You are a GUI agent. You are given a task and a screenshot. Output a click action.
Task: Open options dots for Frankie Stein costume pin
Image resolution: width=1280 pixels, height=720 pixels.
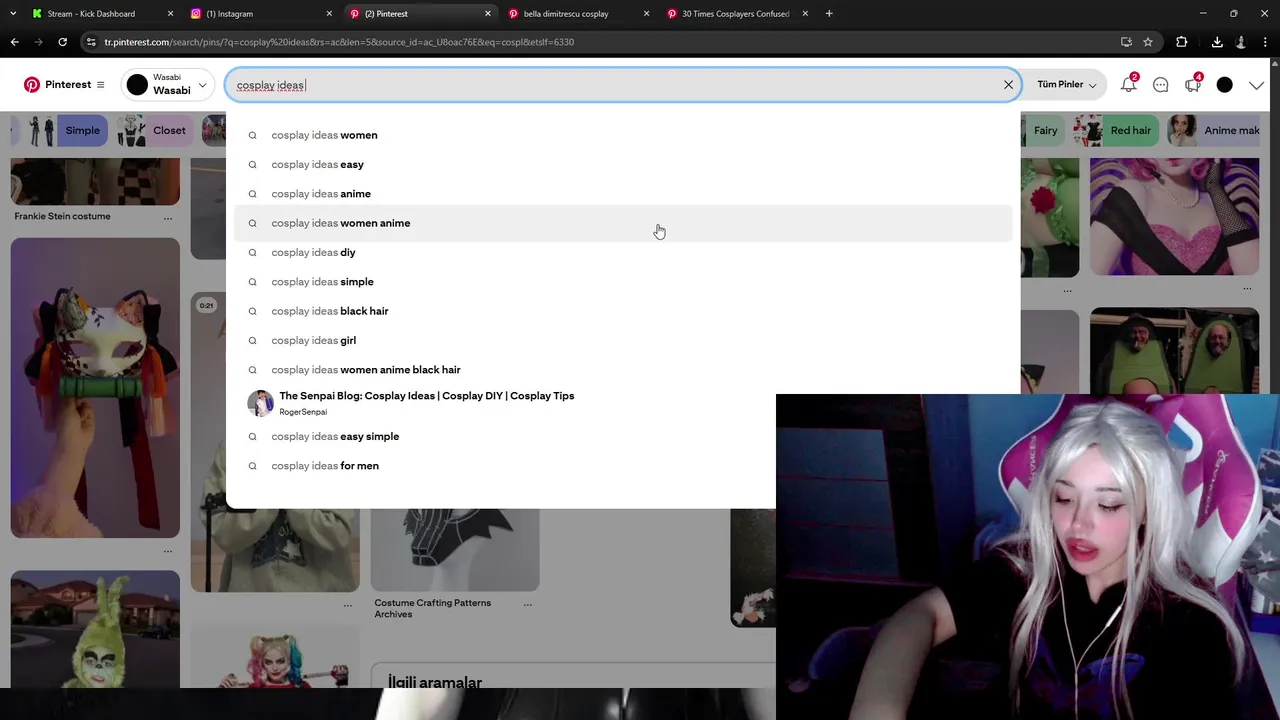pyautogui.click(x=168, y=217)
